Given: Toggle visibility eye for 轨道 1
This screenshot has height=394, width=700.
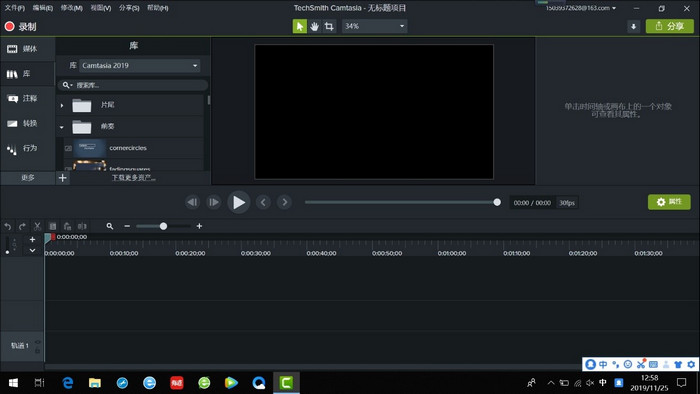Looking at the screenshot, I should pos(38,342).
